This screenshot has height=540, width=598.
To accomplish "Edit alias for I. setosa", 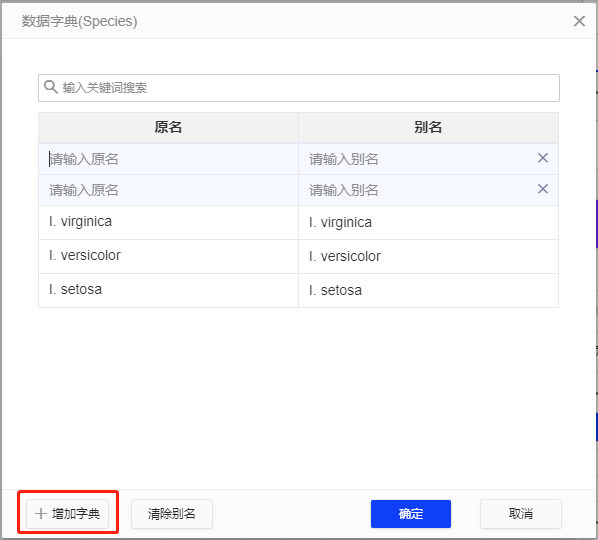I will 428,290.
